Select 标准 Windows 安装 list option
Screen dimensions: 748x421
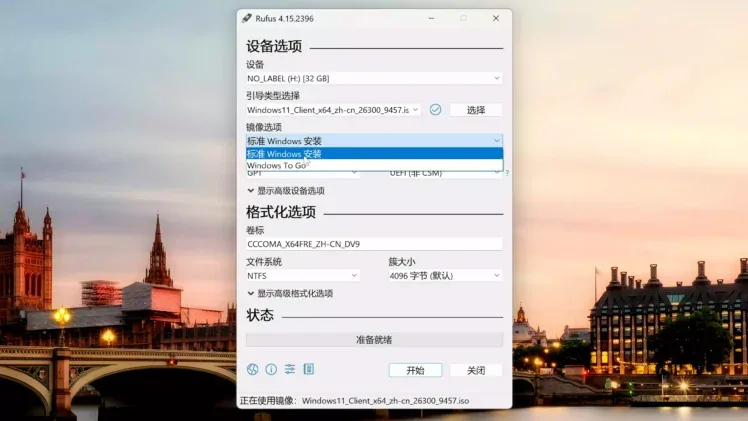pos(374,154)
